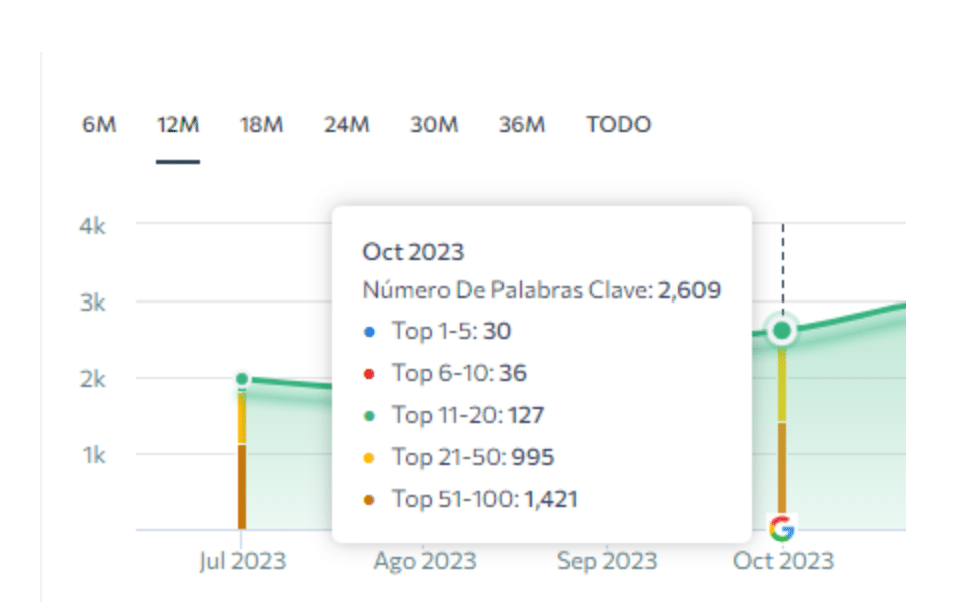Click the yellow segment of the Oct 2023 bar

[x=782, y=385]
